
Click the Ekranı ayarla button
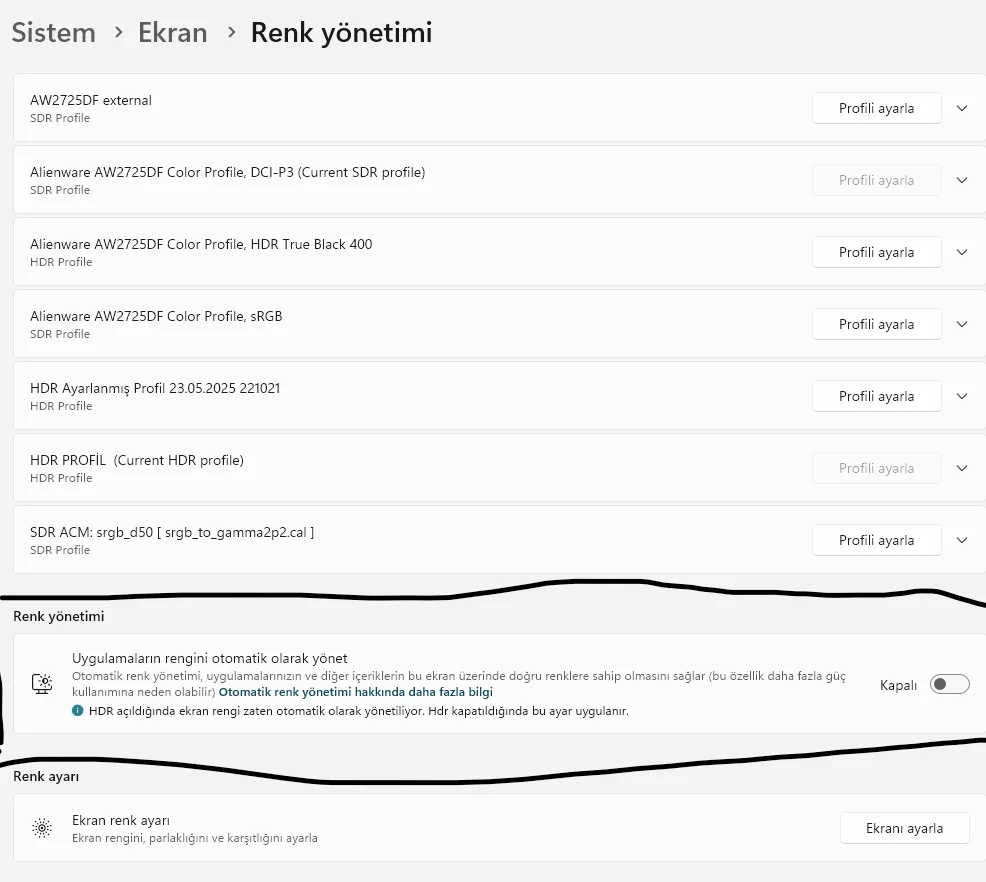click(x=904, y=829)
